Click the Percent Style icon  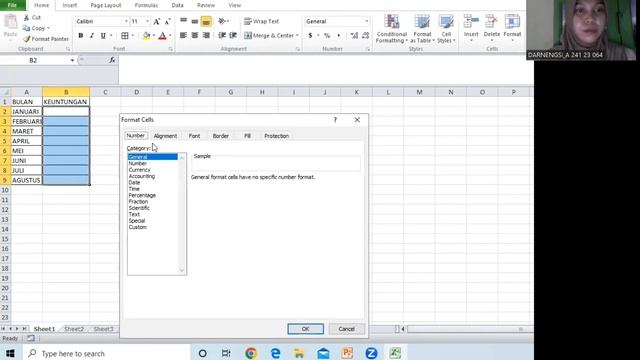pyautogui.click(x=327, y=36)
